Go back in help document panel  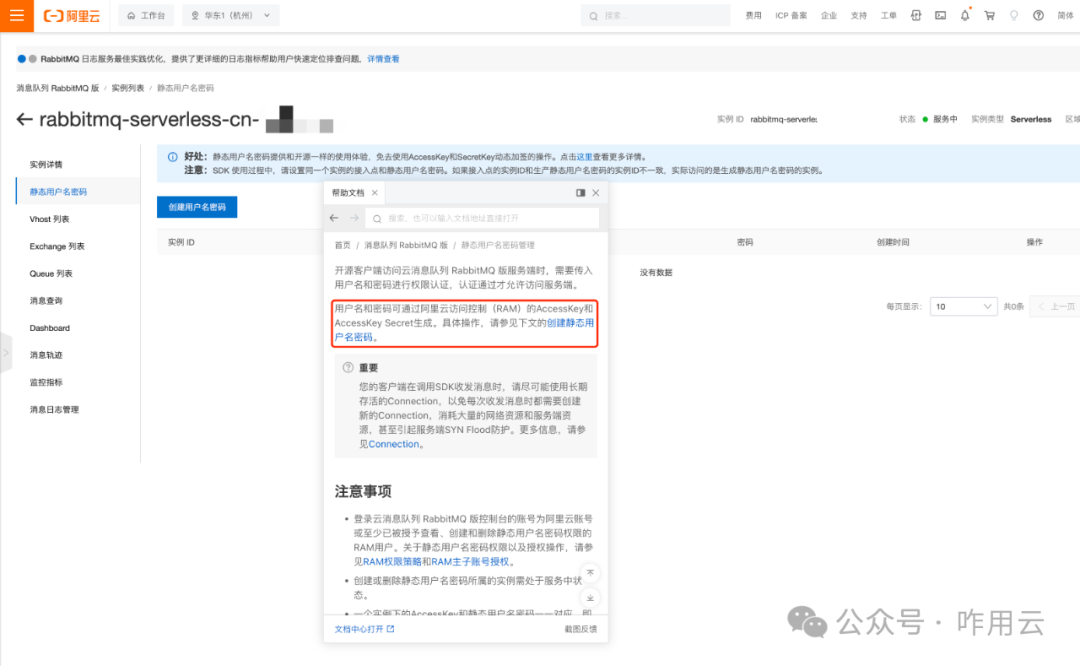click(x=334, y=218)
